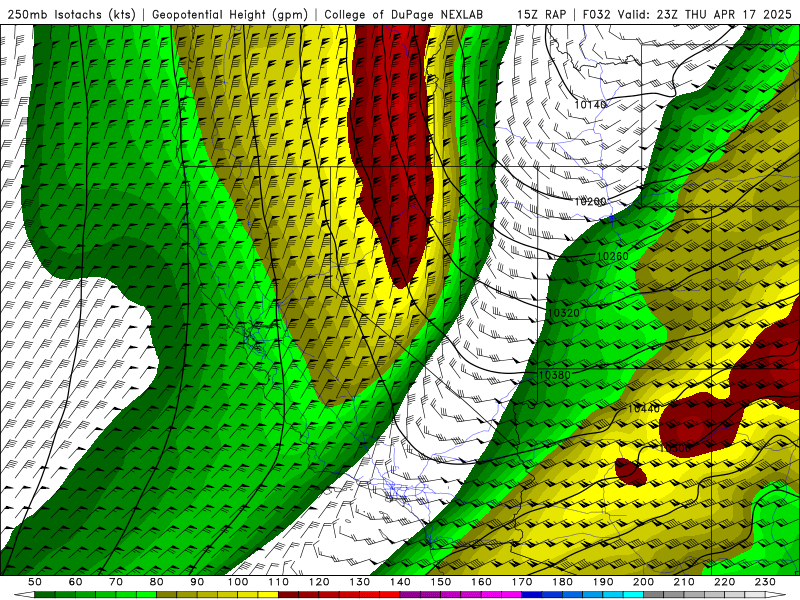Click the 140 value on the color scale
The width and height of the screenshot is (800, 600).
click(x=400, y=582)
